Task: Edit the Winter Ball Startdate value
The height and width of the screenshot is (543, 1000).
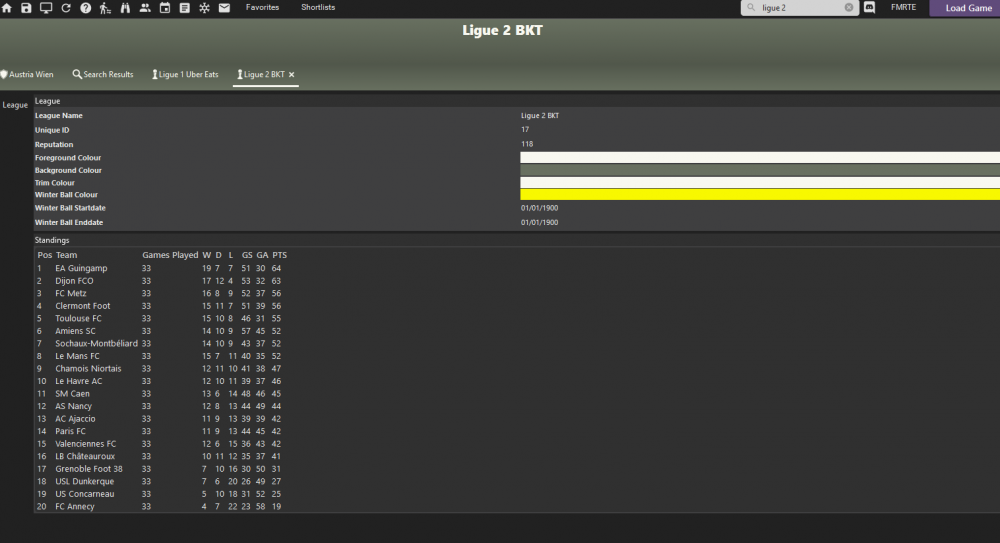Action: 539,208
